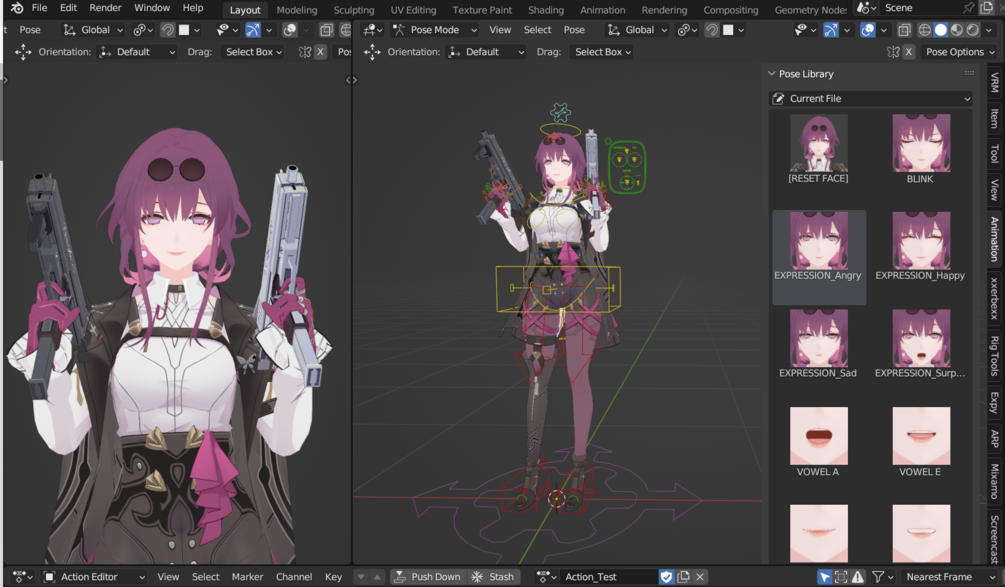Select wireframe viewport shading
This screenshot has height=587, width=1005.
tap(924, 29)
